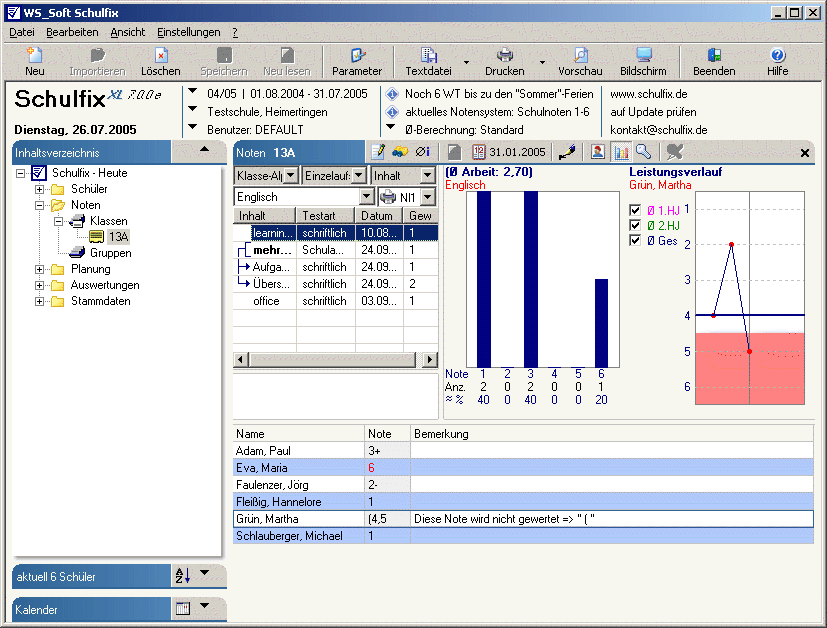This screenshot has height=628, width=827.
Task: Click the printer icon next to NI1
Action: pos(388,197)
